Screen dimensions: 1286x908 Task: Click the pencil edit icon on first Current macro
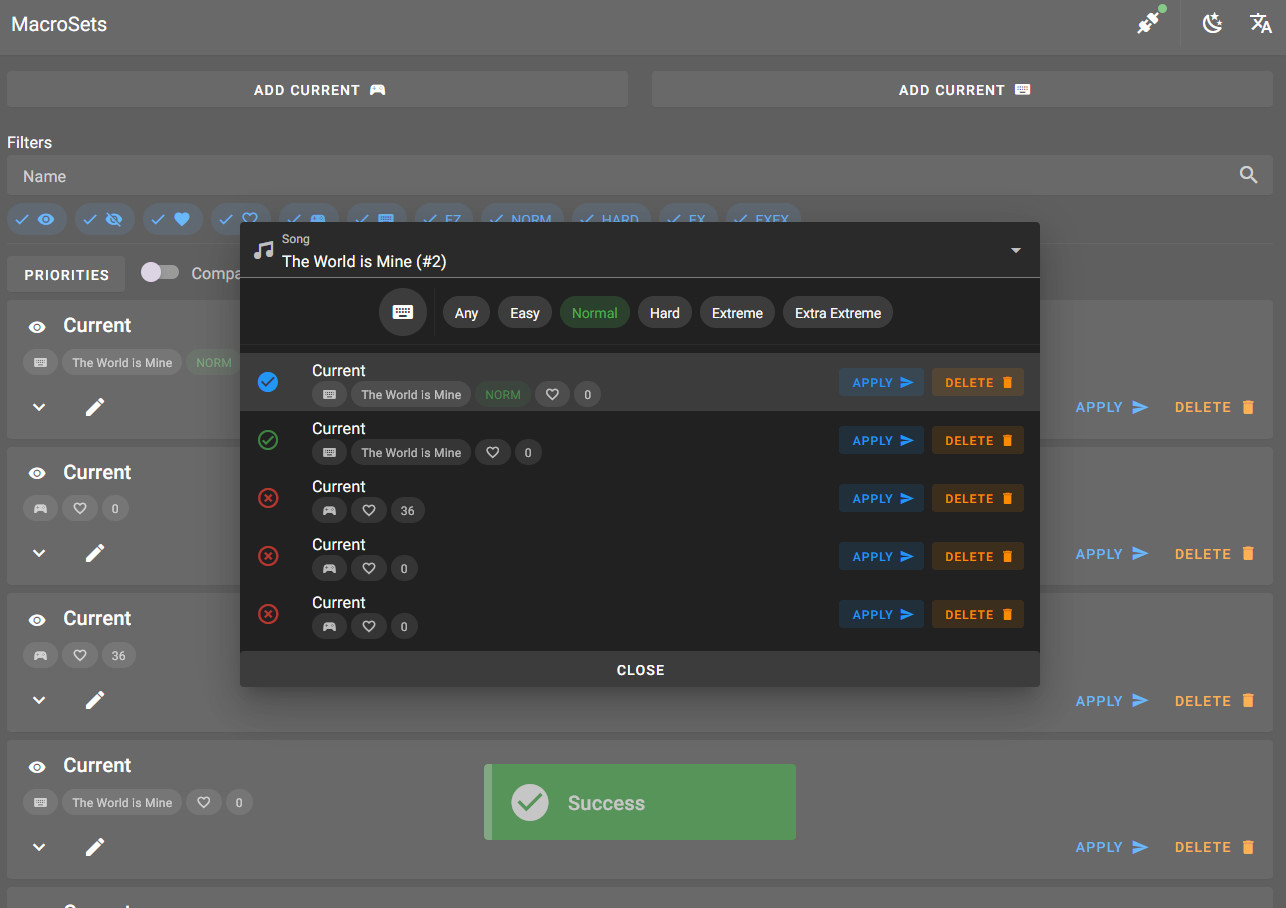95,407
